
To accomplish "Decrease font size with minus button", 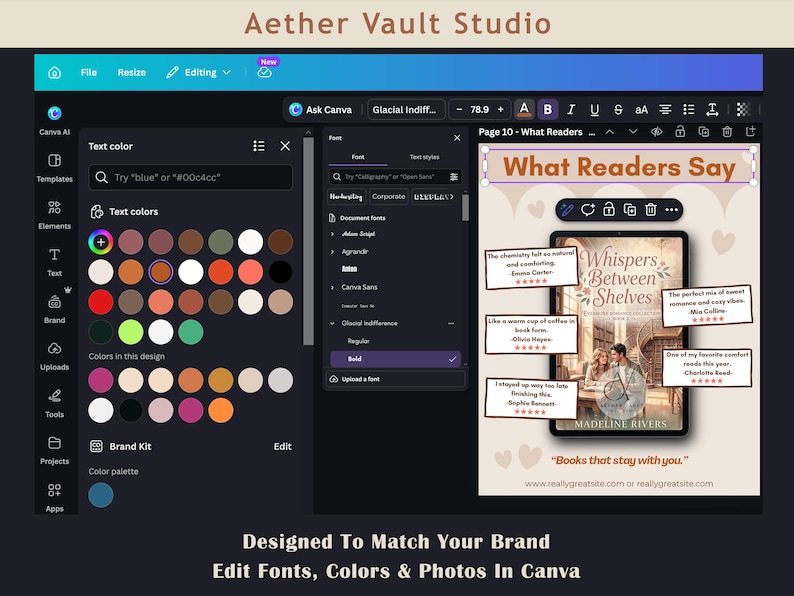I will (x=459, y=109).
